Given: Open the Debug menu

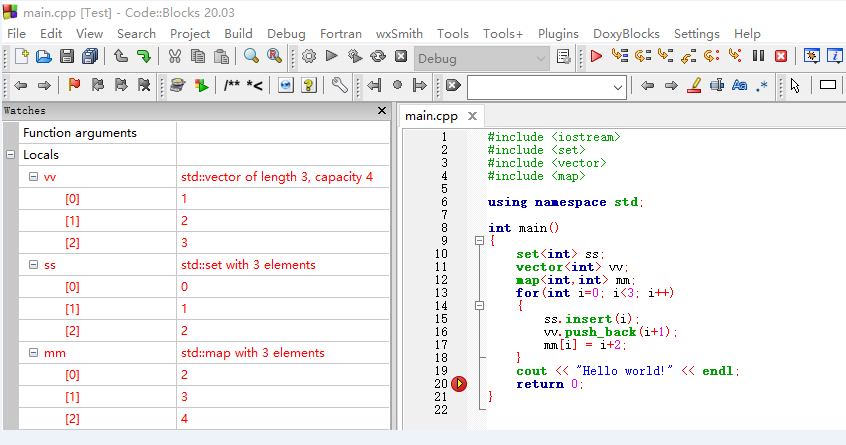Looking at the screenshot, I should click(x=286, y=33).
